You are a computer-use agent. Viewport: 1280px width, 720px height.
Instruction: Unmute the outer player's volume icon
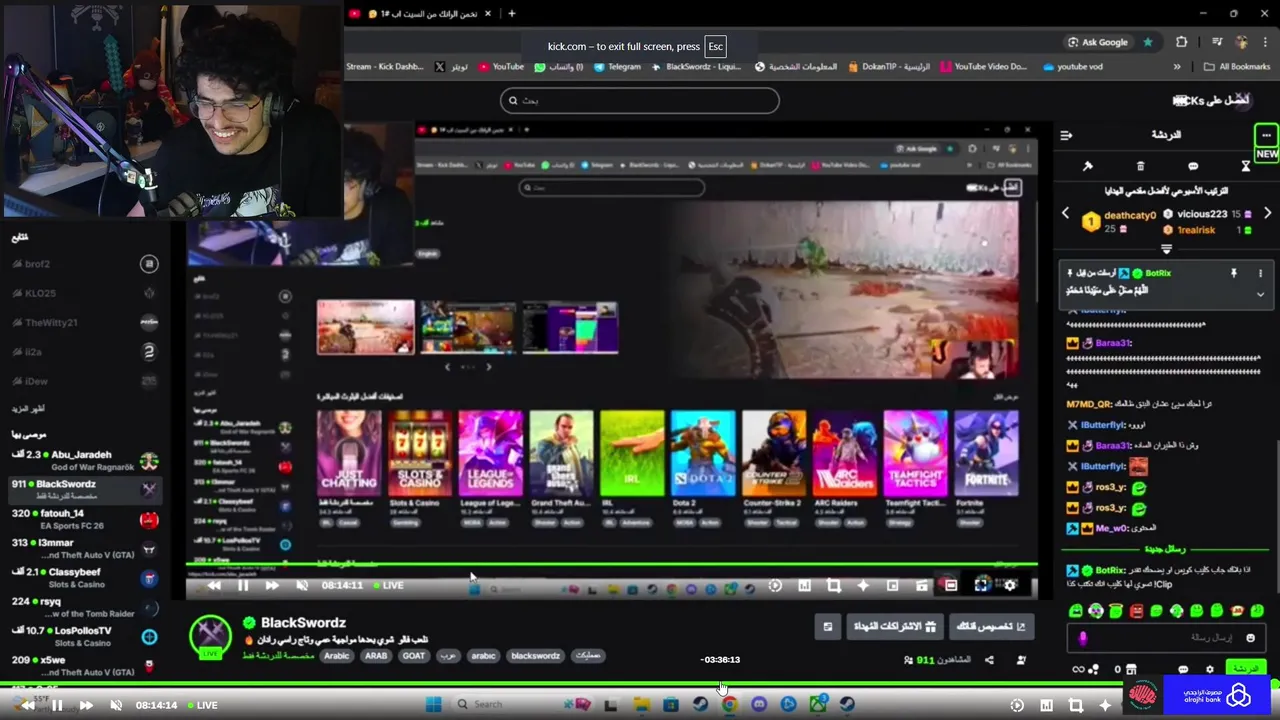116,705
